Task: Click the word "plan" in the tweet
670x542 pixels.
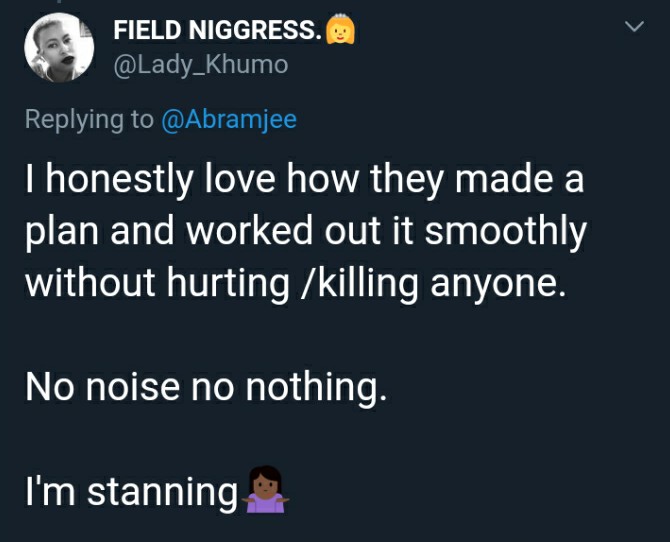Action: (x=62, y=232)
